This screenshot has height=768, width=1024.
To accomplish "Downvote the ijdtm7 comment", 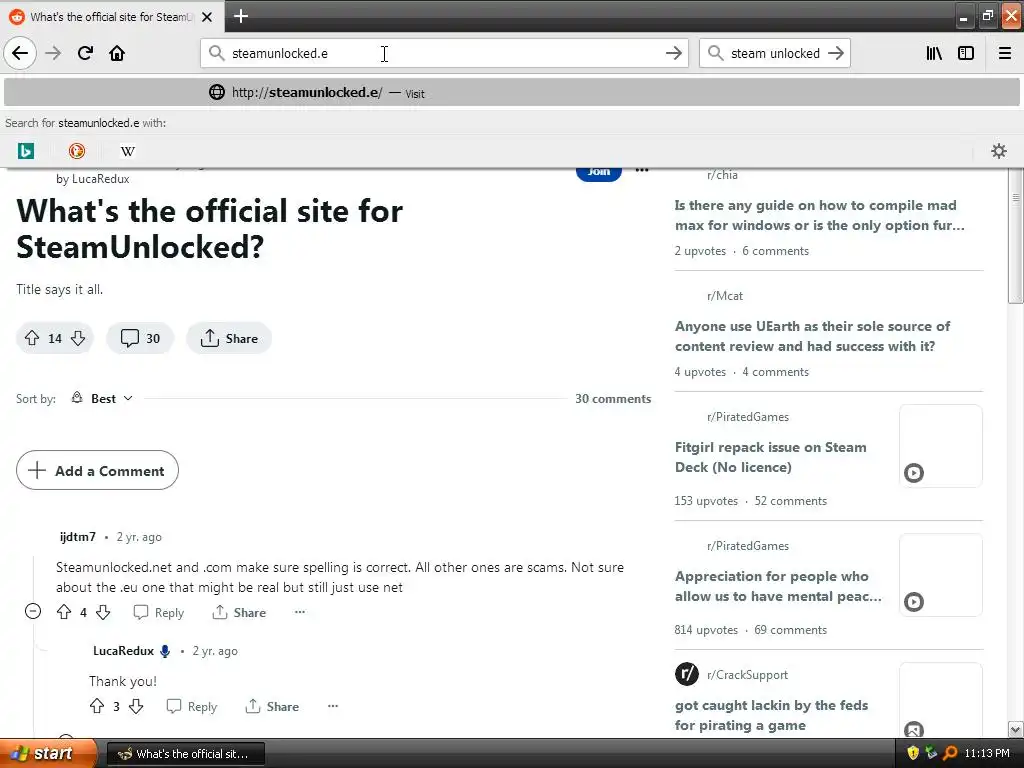I will (103, 612).
